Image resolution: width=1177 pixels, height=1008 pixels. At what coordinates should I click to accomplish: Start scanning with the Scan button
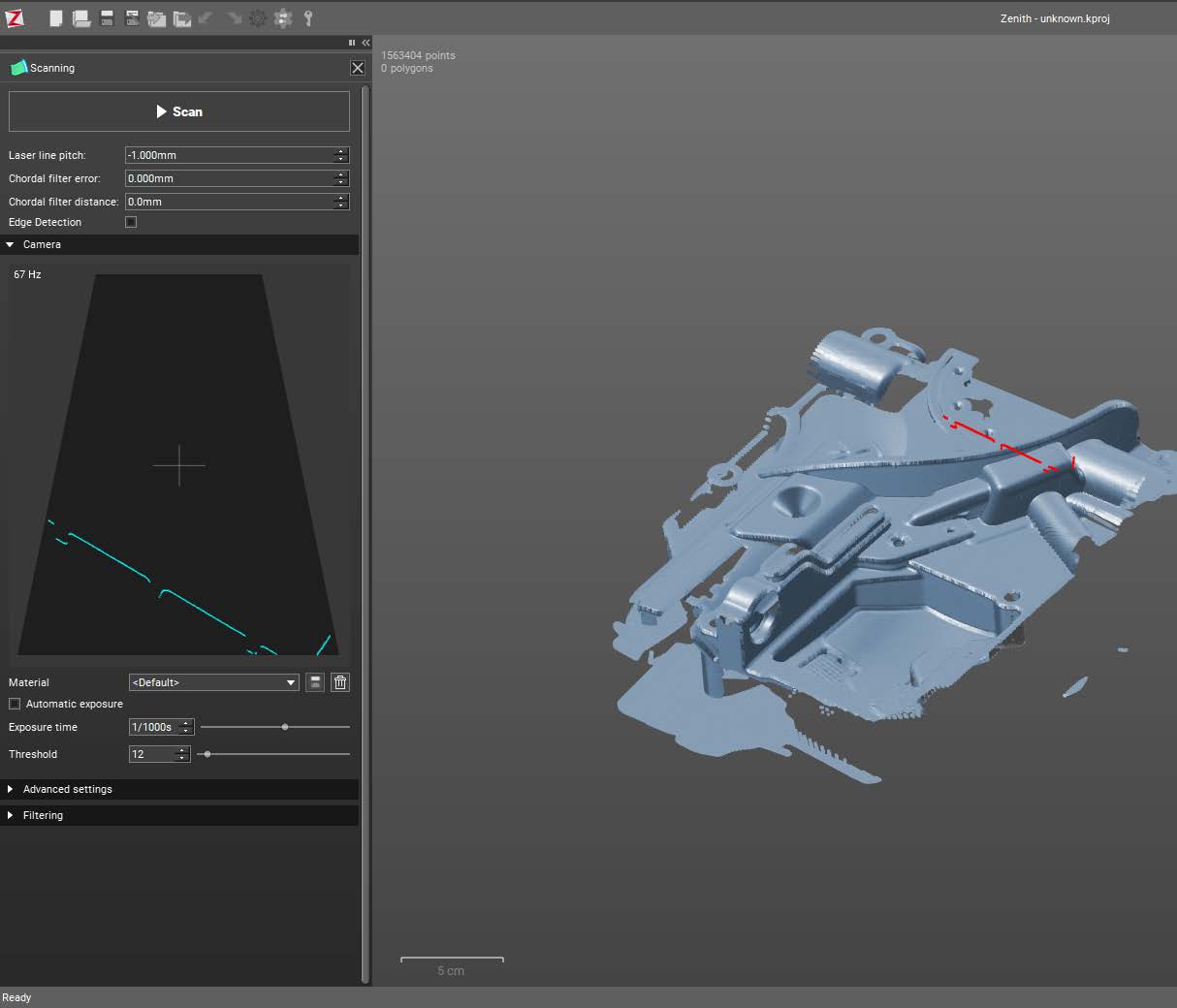point(179,111)
